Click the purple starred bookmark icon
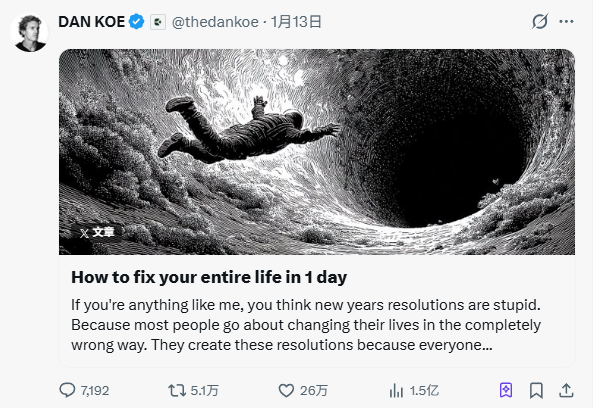Viewport: 600px width, 408px height. click(506, 390)
